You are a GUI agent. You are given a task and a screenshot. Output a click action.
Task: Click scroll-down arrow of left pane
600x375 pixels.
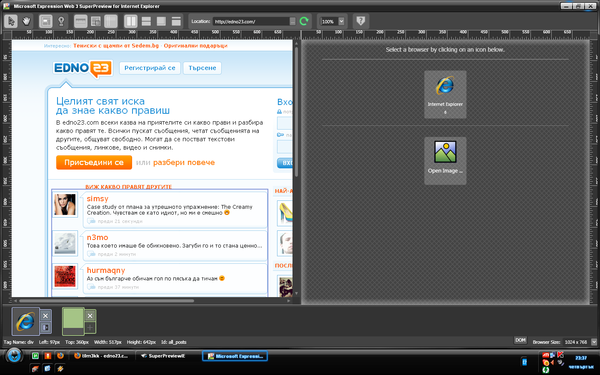point(297,293)
